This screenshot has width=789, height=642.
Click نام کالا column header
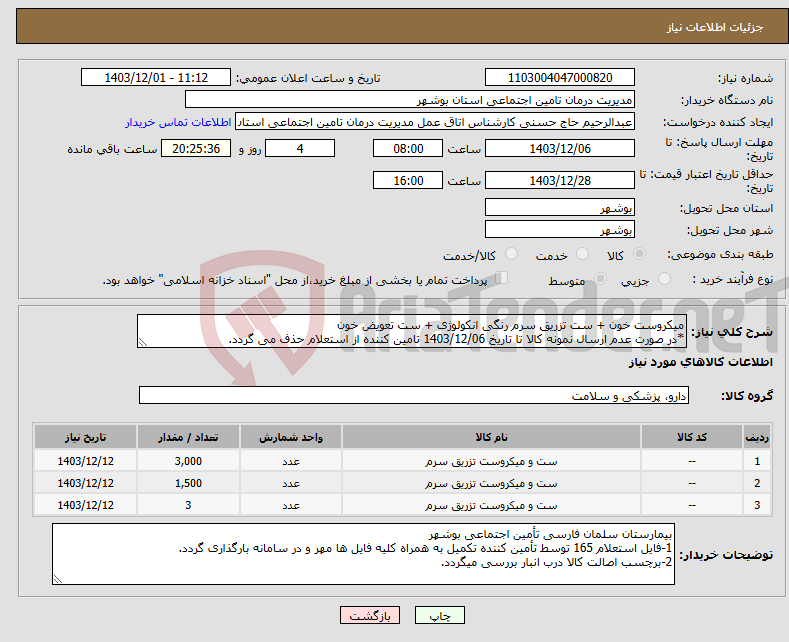[491, 437]
